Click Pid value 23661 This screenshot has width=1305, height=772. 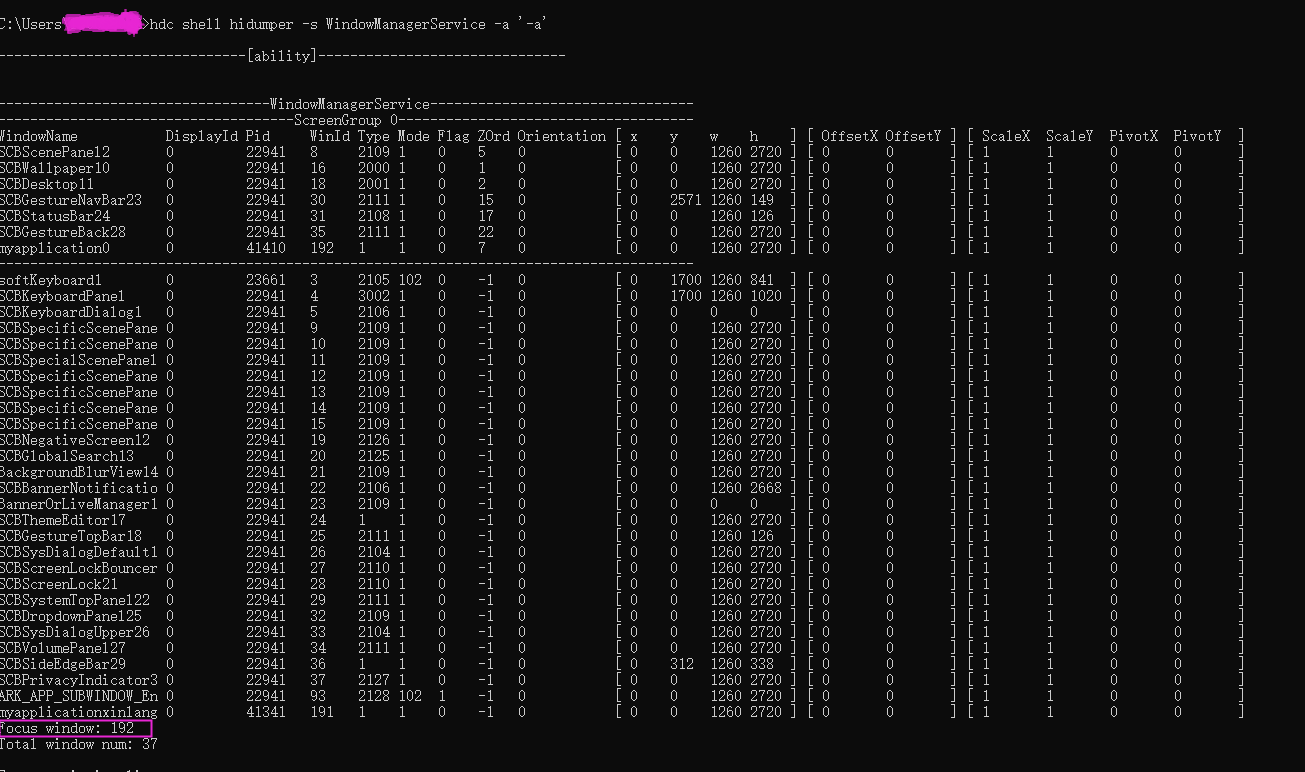click(266, 280)
